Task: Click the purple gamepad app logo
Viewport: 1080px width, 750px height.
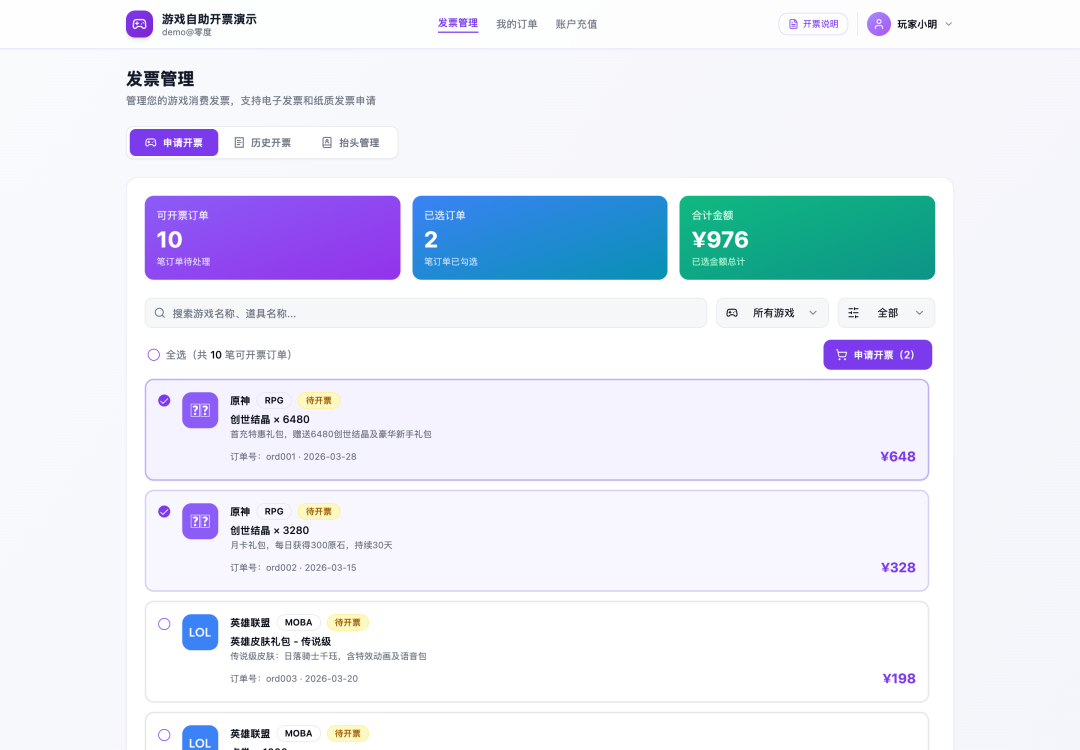Action: tap(139, 24)
